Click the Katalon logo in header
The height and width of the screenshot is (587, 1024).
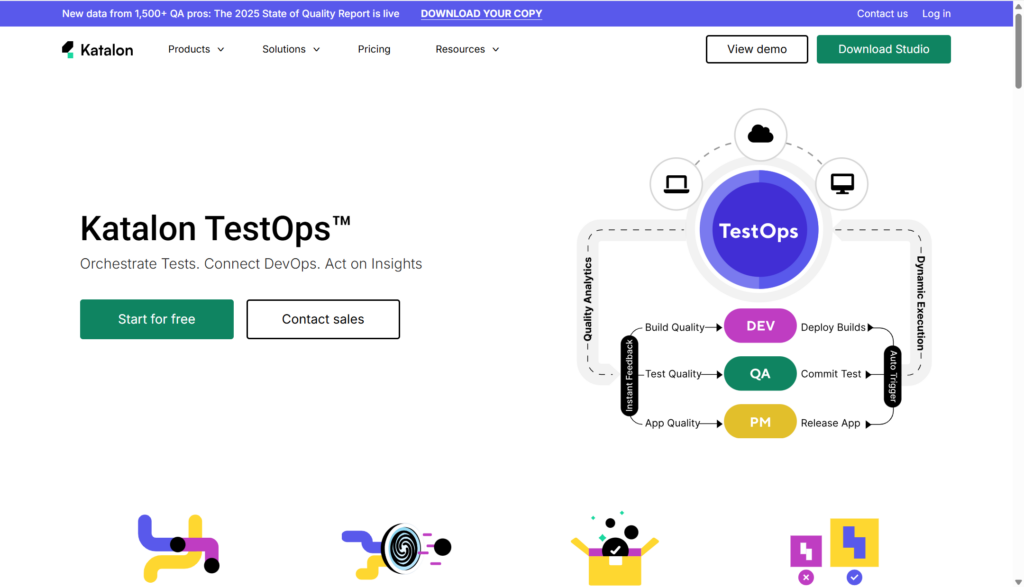coord(97,49)
